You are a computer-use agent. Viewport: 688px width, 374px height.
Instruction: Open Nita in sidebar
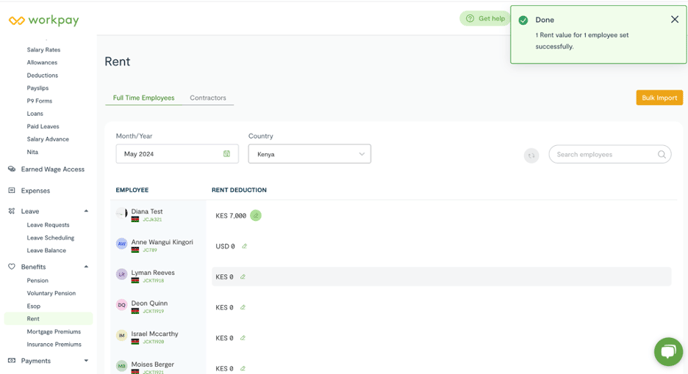coord(32,152)
